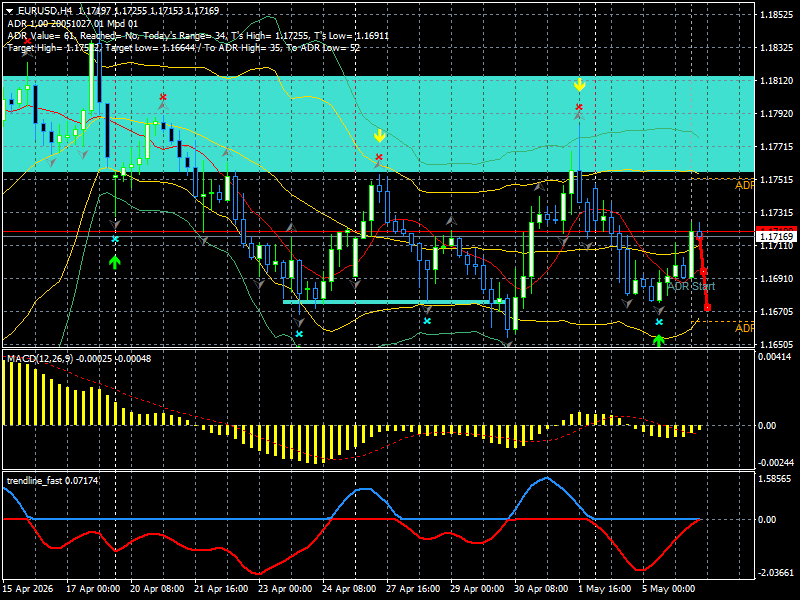Select the cyan X marker above 17 Apr green arrow
This screenshot has height=600, width=800.
pyautogui.click(x=115, y=239)
